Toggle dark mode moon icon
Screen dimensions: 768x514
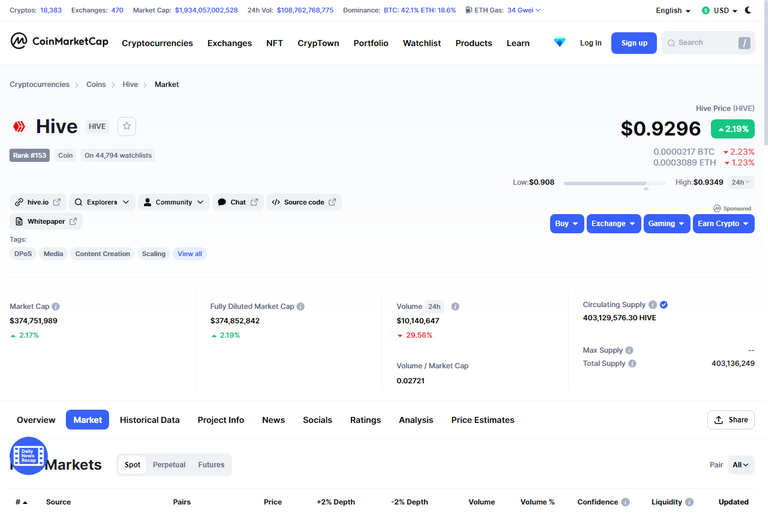click(748, 10)
